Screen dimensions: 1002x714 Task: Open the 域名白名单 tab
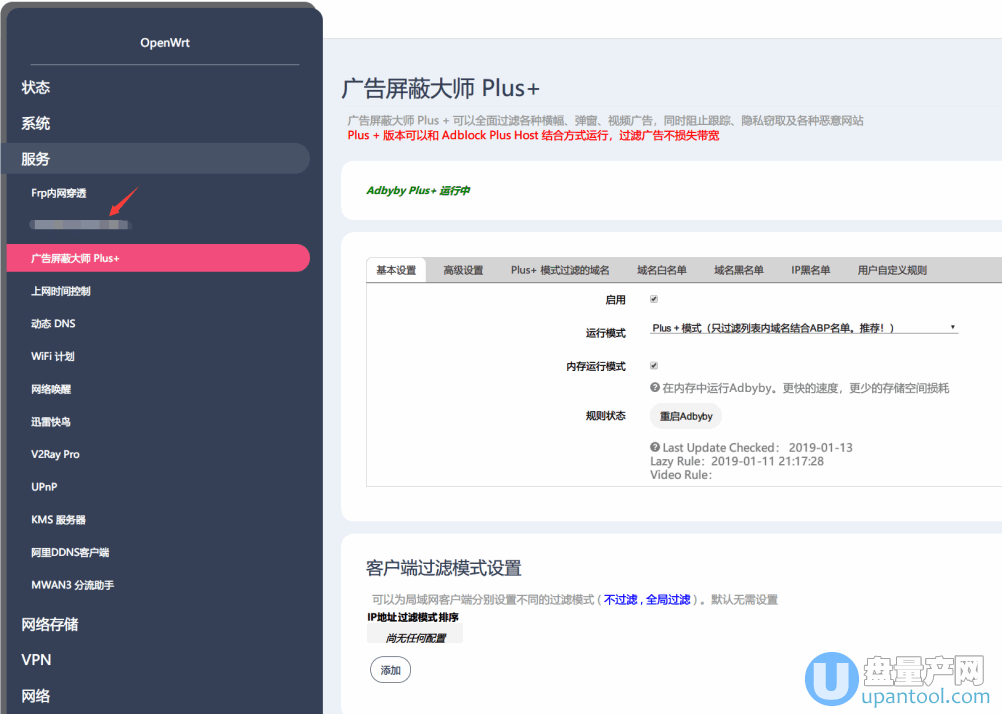(661, 270)
